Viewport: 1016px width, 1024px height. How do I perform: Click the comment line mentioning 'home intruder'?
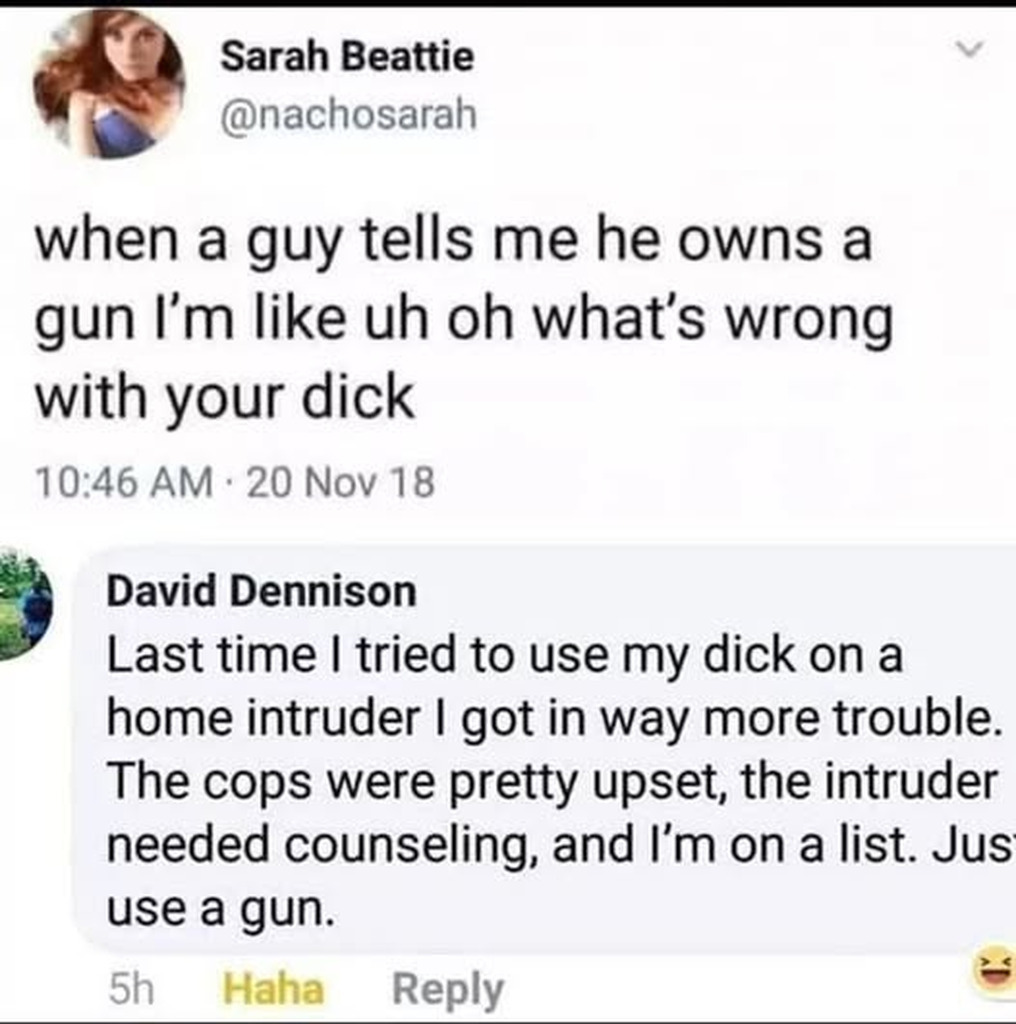[554, 718]
